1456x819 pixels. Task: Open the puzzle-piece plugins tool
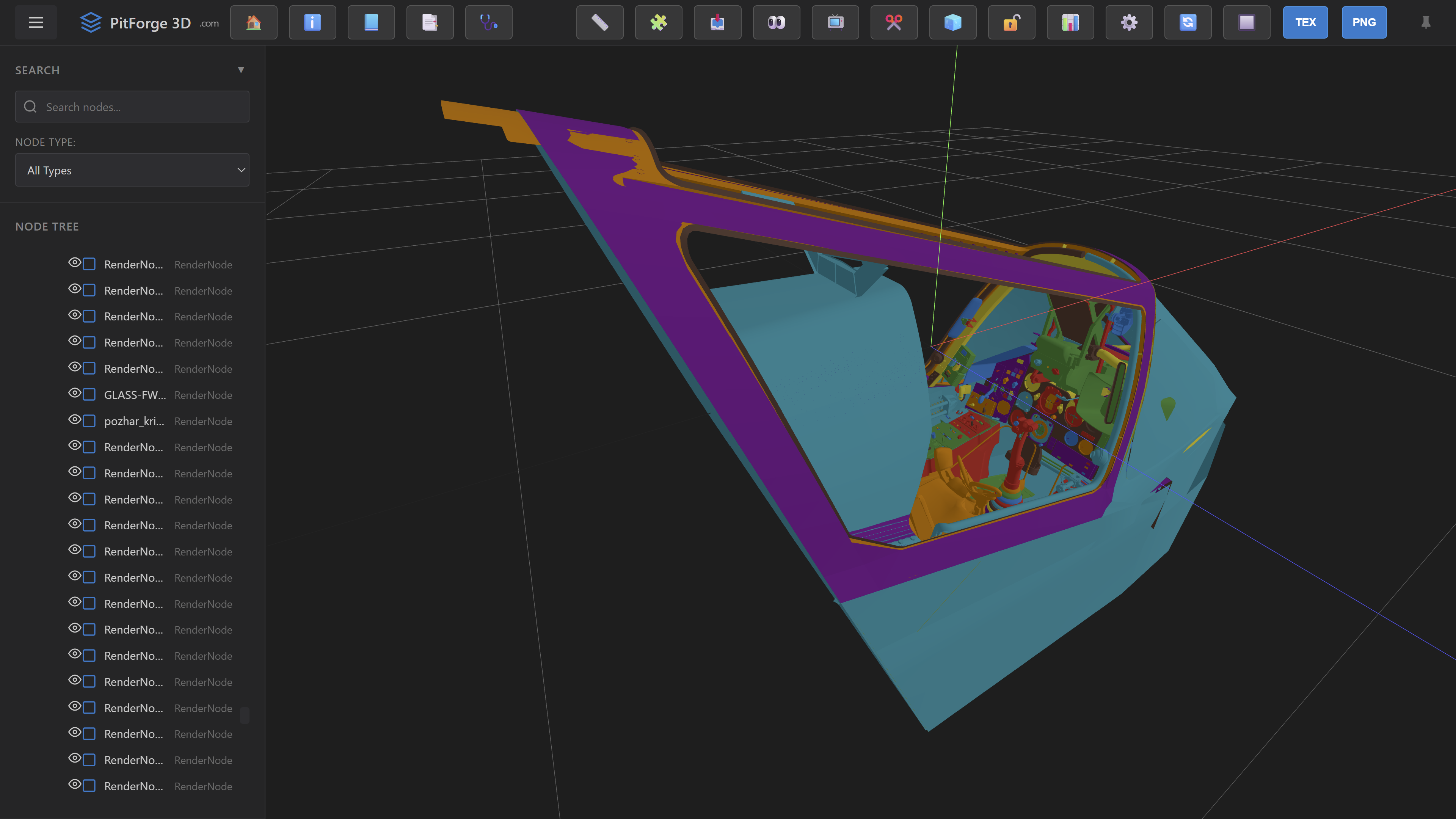[x=658, y=23]
